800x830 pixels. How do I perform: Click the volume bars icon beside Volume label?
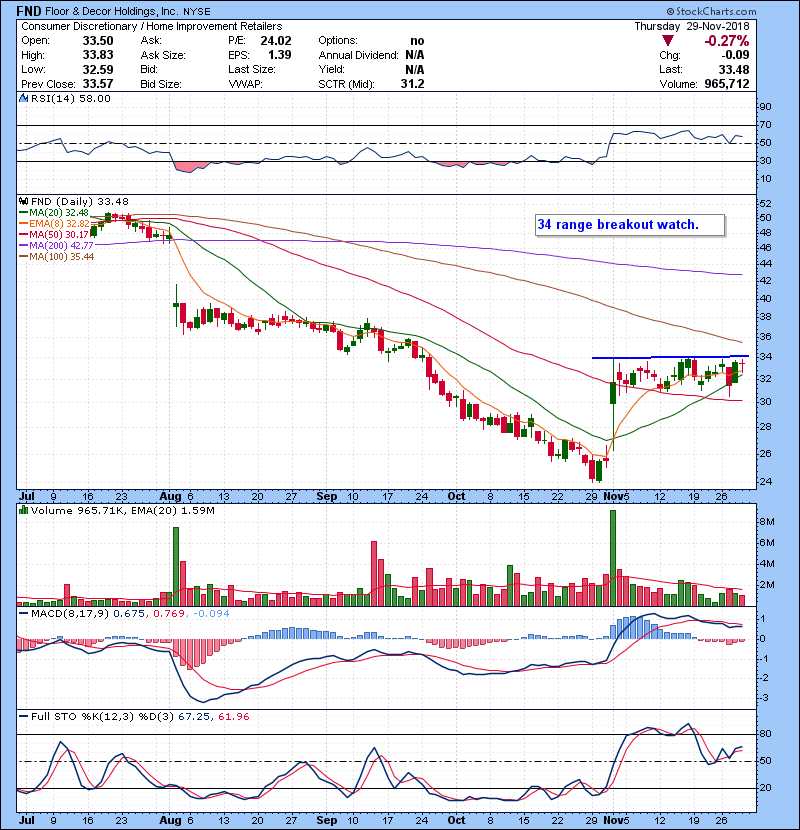[x=23, y=511]
